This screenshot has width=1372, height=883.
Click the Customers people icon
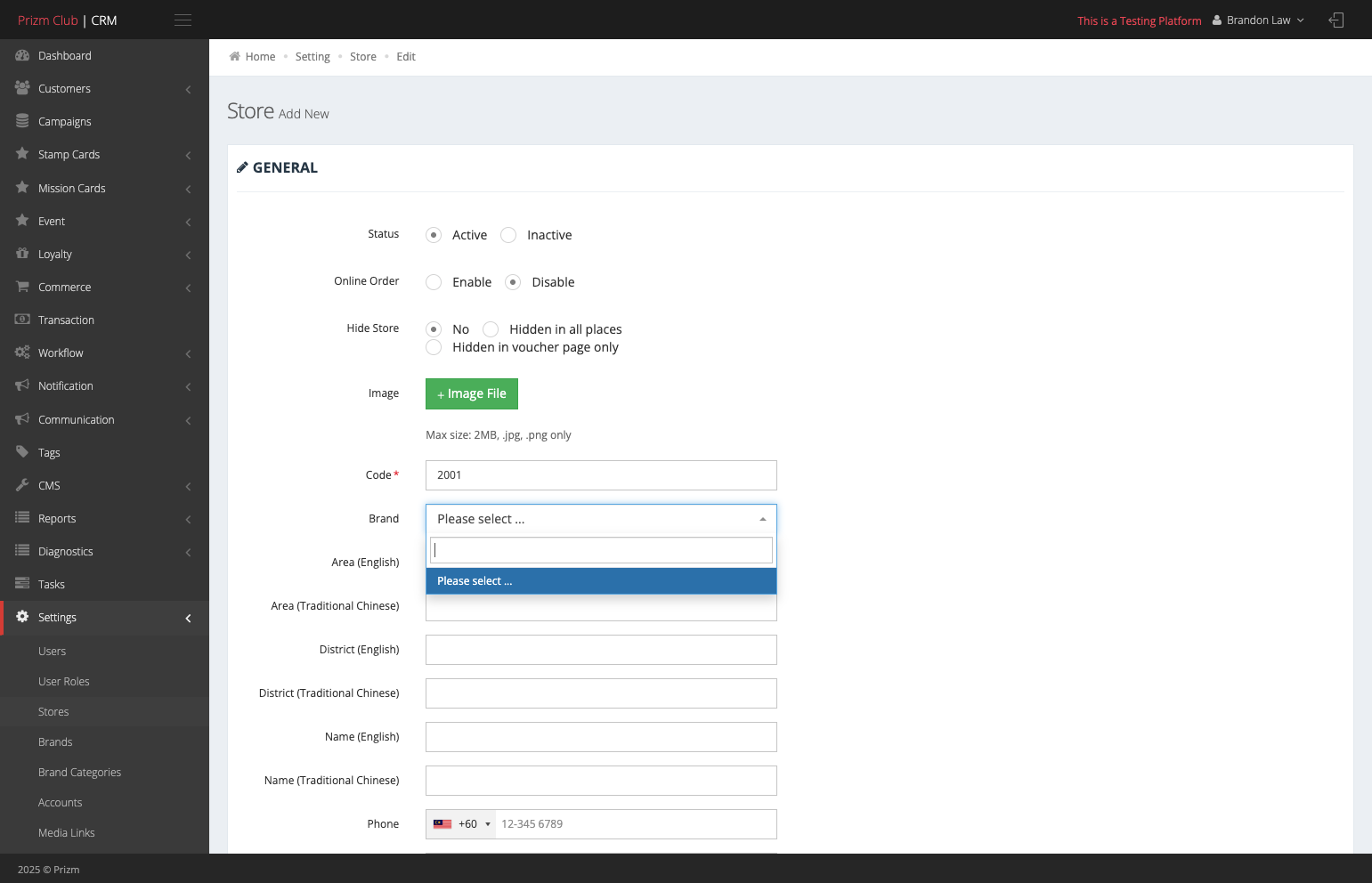(22, 88)
